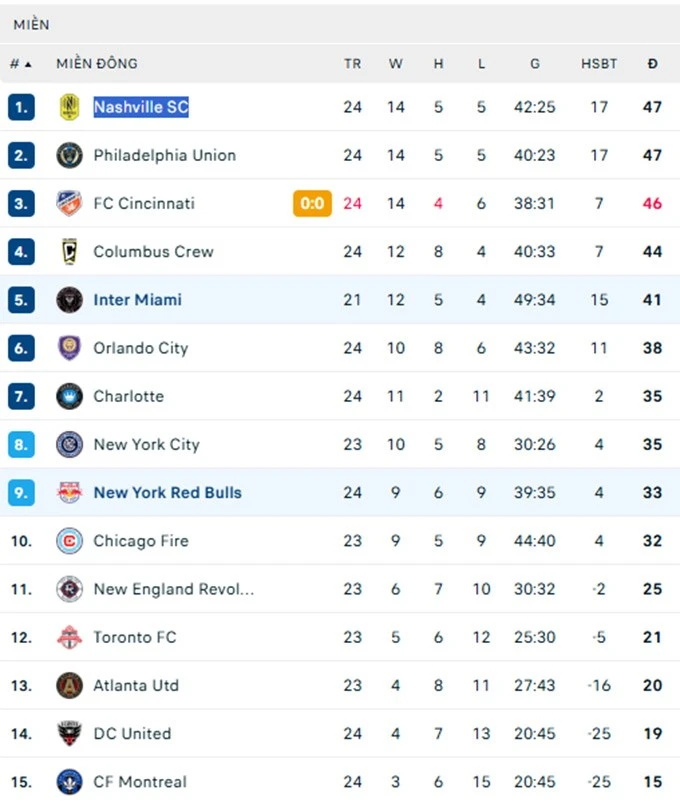680x802 pixels.
Task: Click the Inter Miami club crest
Action: [x=69, y=300]
